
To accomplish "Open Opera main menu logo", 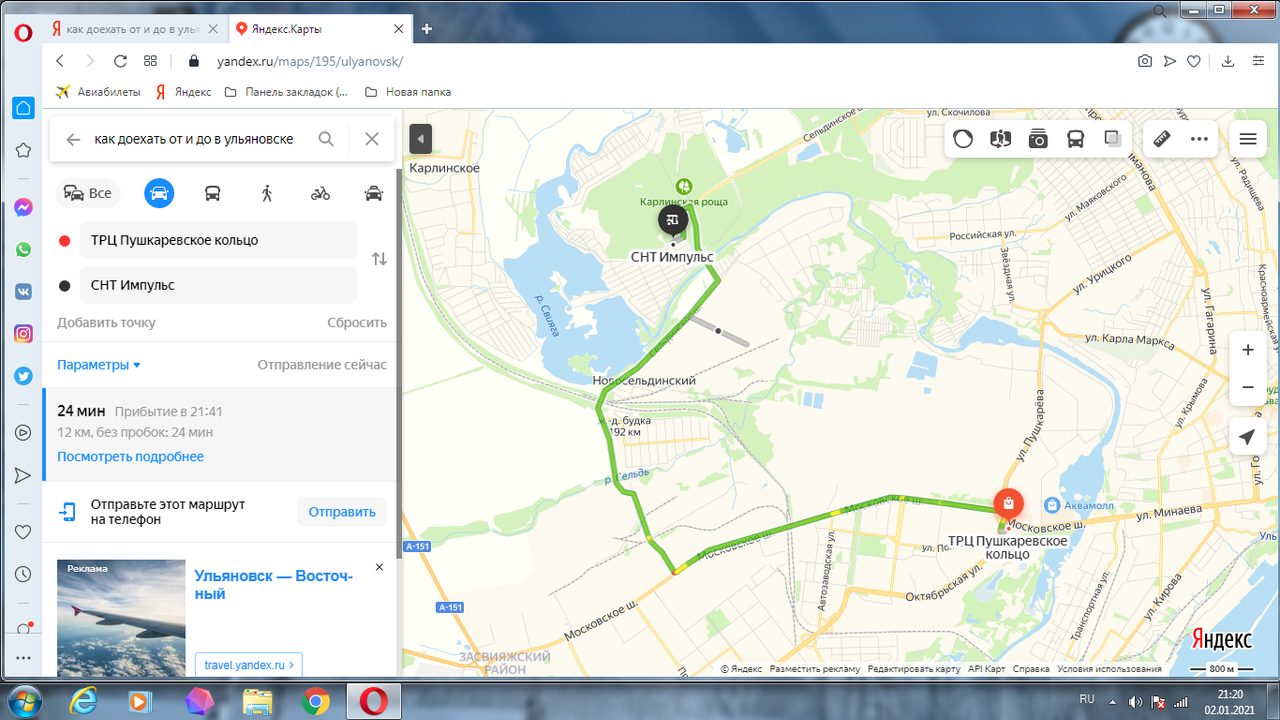I will coord(23,32).
